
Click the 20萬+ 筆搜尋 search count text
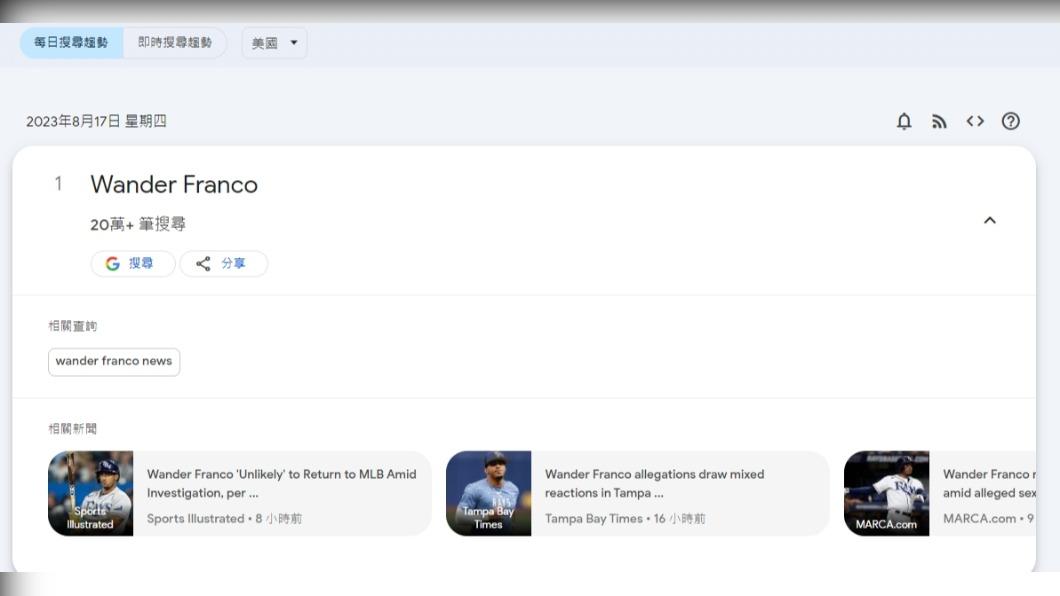pyautogui.click(x=138, y=224)
